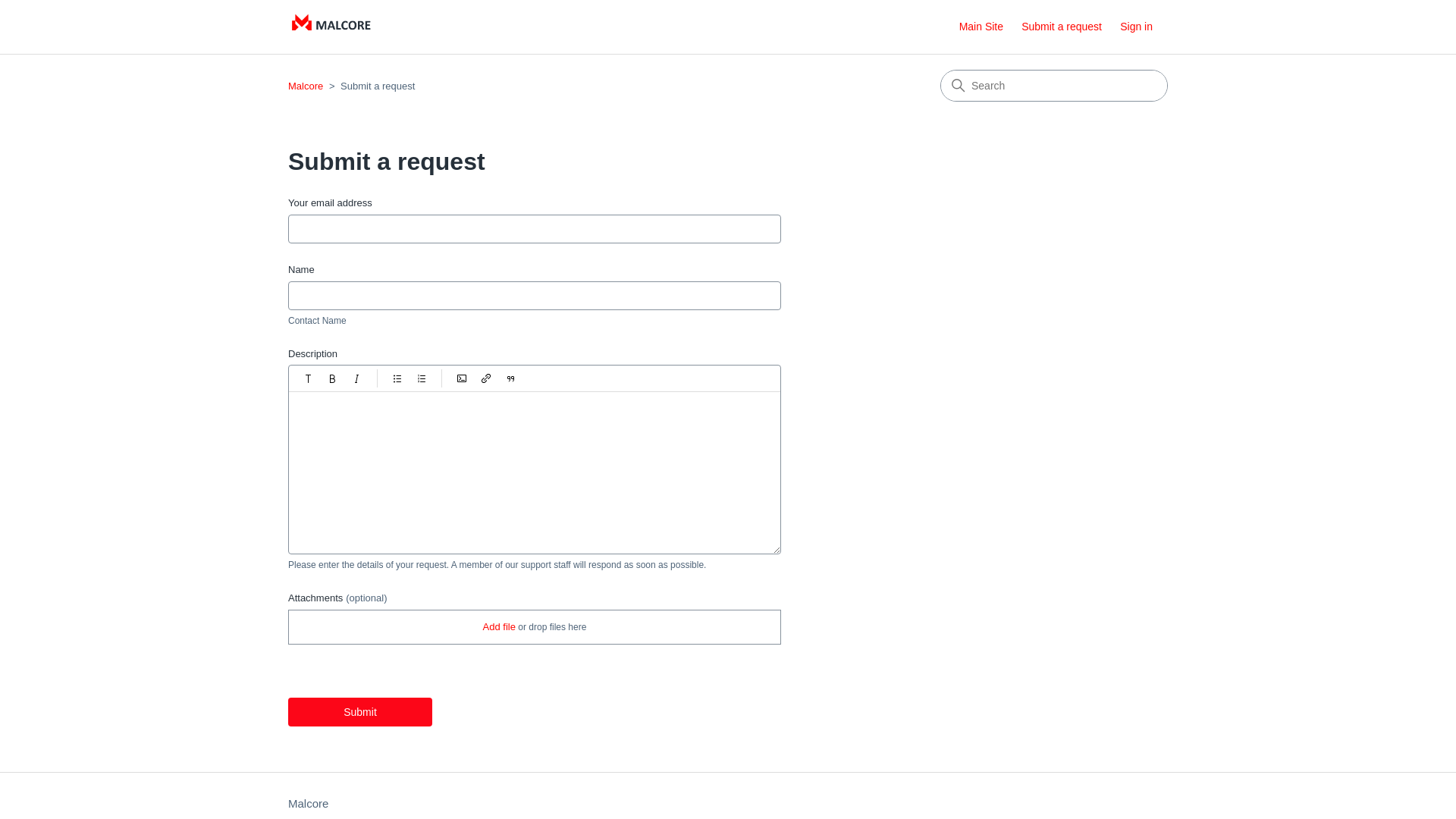Click the italic formatting icon
Screen dimensions: 1456x819
(356, 378)
